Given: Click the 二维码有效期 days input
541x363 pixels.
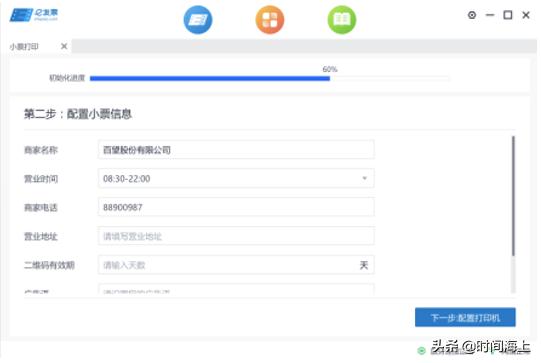Looking at the screenshot, I should click(x=236, y=265).
